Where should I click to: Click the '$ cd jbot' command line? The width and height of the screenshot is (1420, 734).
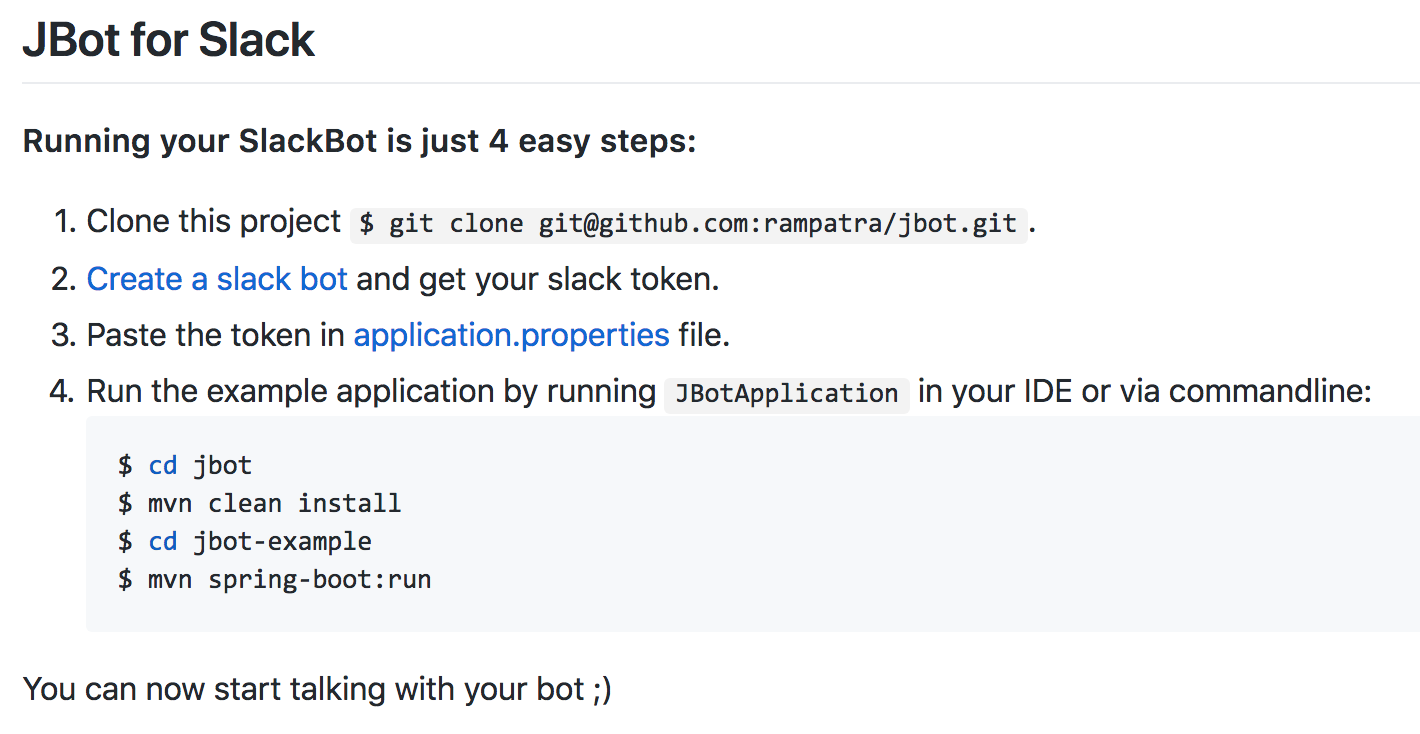point(185,466)
